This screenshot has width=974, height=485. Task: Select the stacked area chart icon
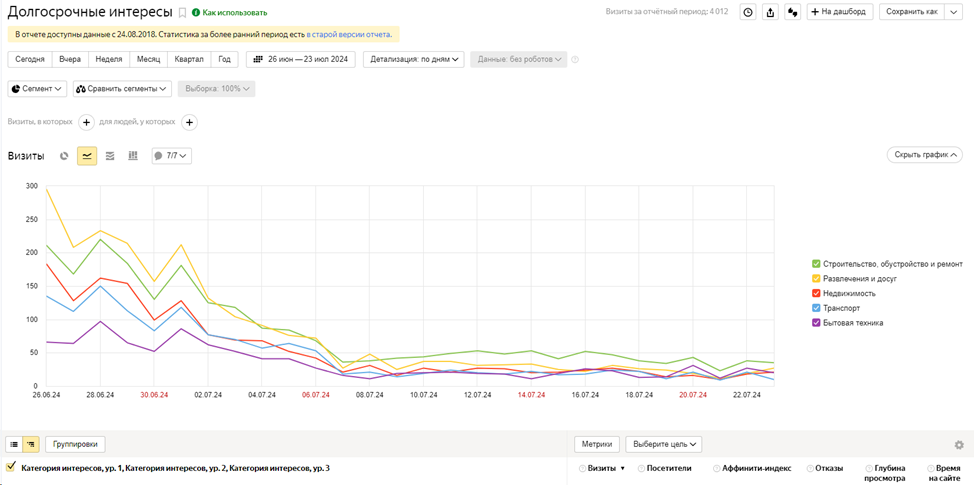(x=110, y=156)
